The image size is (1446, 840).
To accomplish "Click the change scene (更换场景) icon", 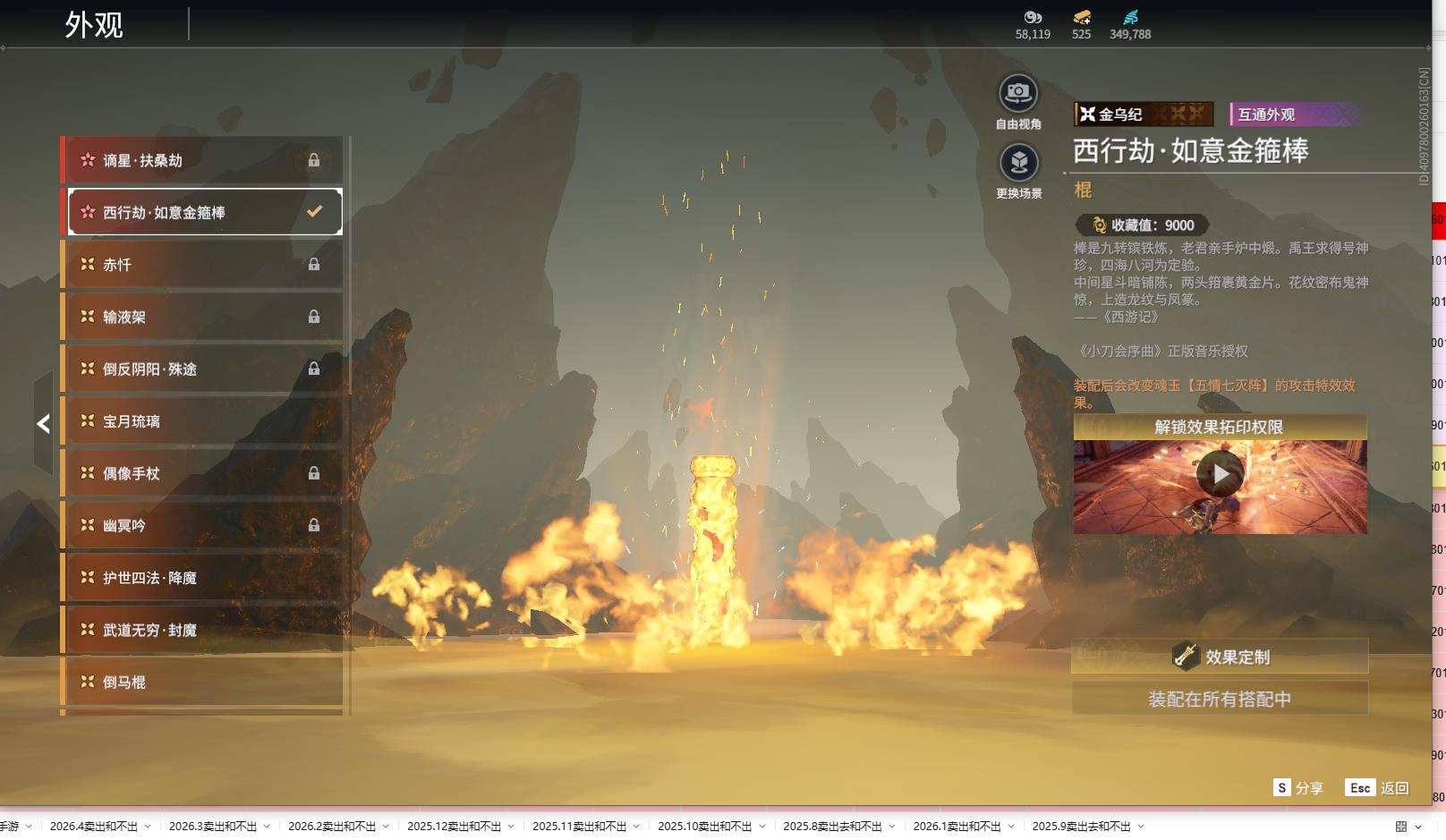I will click(x=1018, y=164).
